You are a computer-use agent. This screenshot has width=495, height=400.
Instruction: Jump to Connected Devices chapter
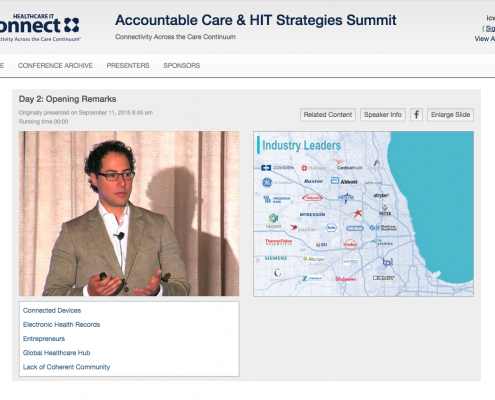point(52,310)
